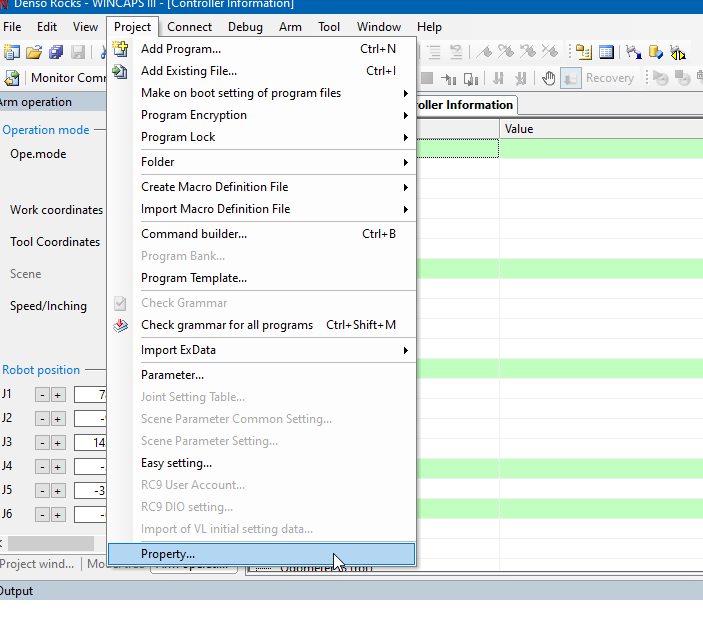
Task: Increase J1 with the plus button
Action: [57, 395]
